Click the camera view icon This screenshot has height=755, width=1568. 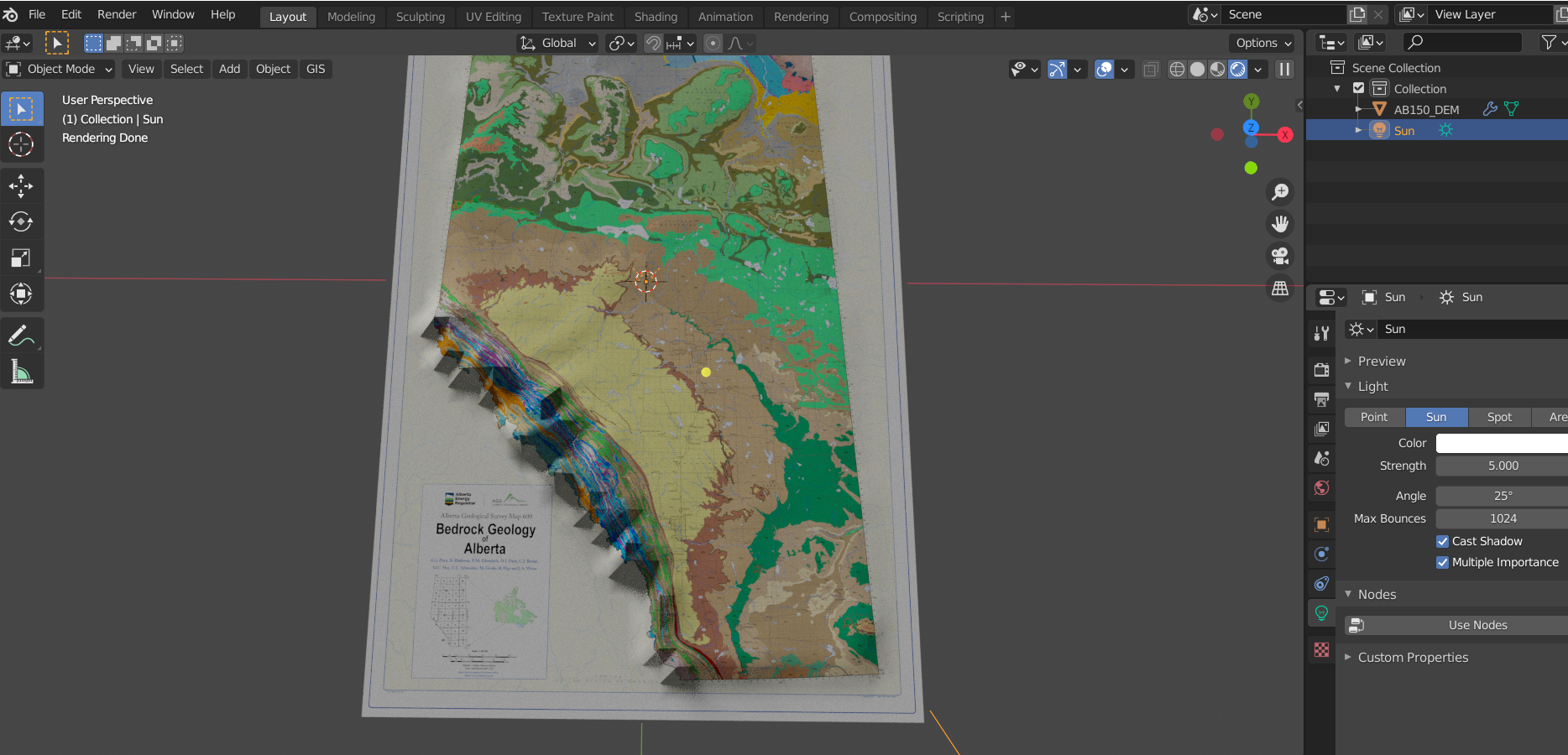(x=1280, y=256)
